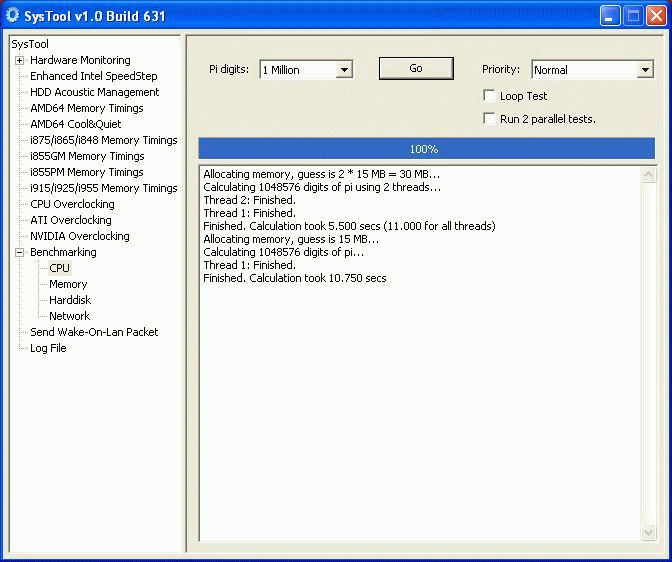Viewport: 672px width, 562px height.
Task: Open i855PM Memory Timings
Action: [87, 172]
